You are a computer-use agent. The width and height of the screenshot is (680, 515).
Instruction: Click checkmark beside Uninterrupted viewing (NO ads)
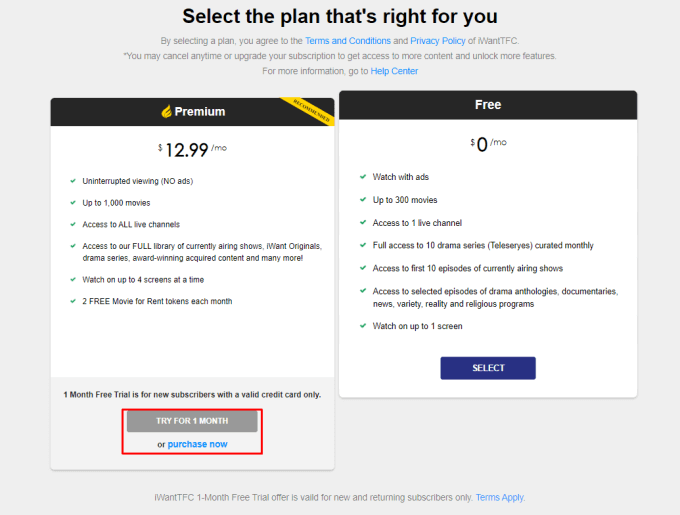tap(73, 180)
